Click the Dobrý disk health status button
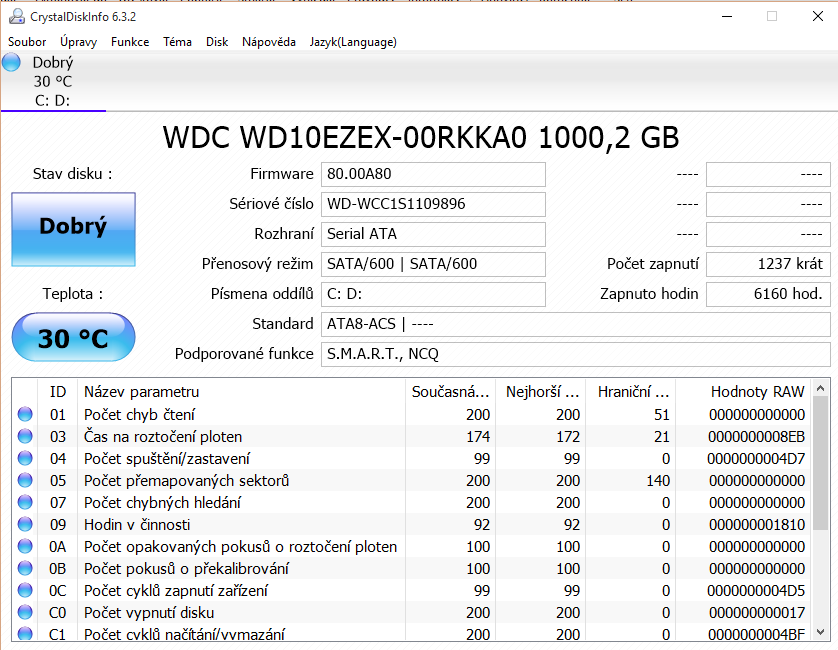Screen dimensions: 838x650 (x=74, y=229)
